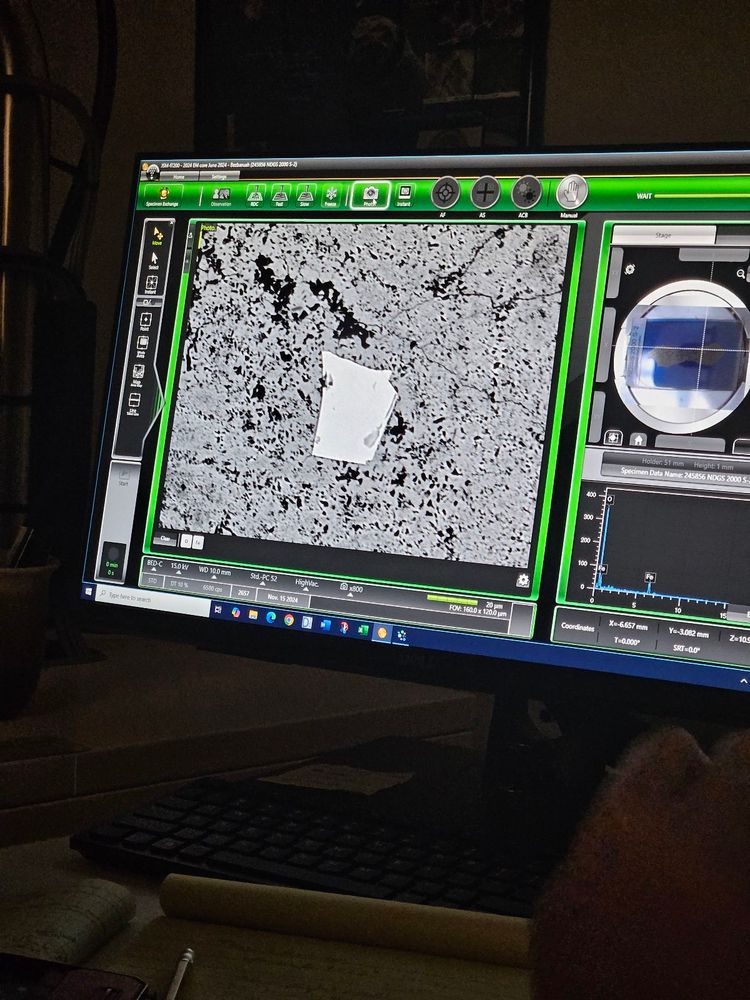
Task: Select Slow scan mode
Action: click(x=305, y=196)
